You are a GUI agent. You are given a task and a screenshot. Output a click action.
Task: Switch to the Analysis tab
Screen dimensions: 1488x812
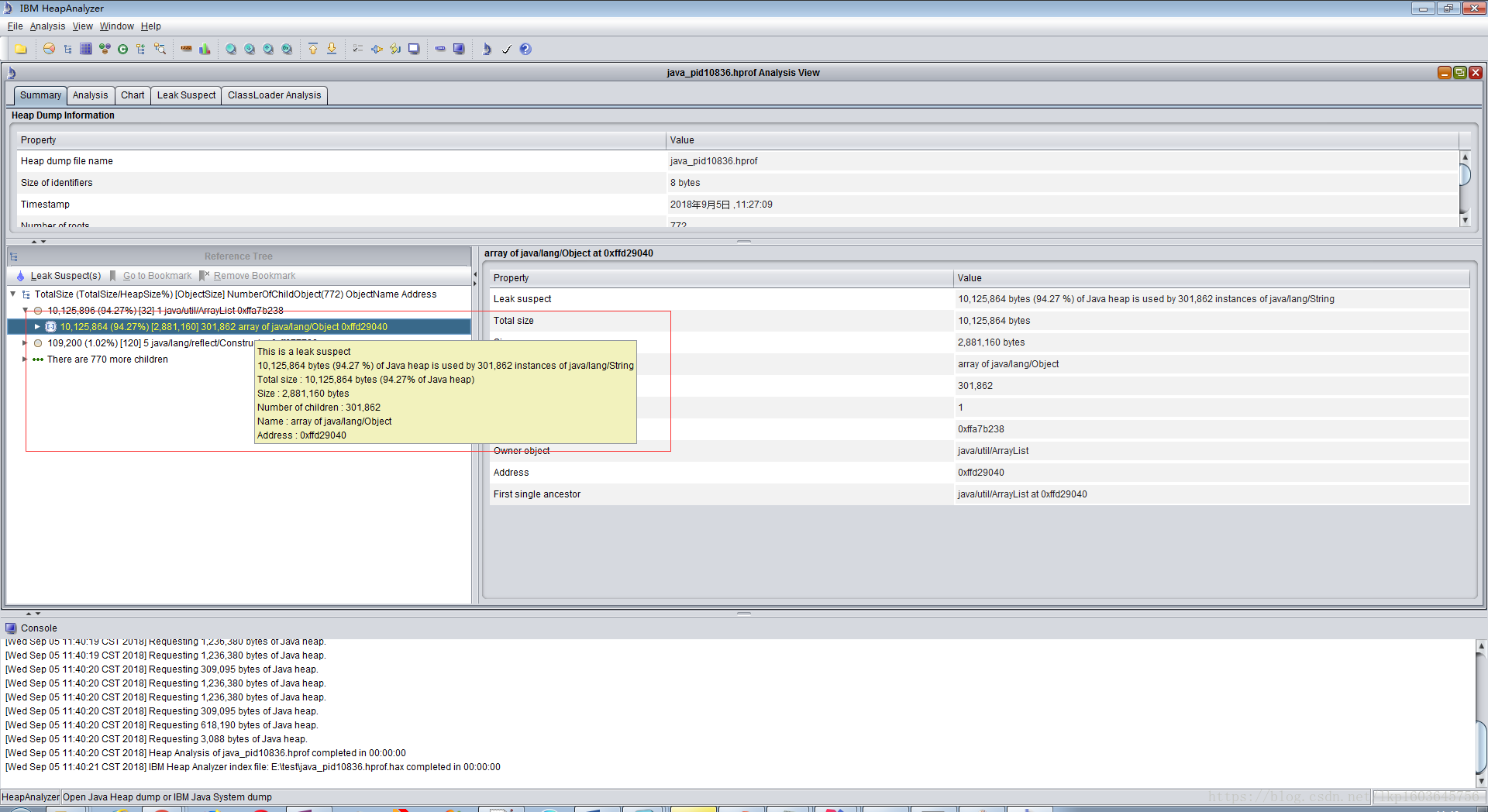tap(91, 95)
